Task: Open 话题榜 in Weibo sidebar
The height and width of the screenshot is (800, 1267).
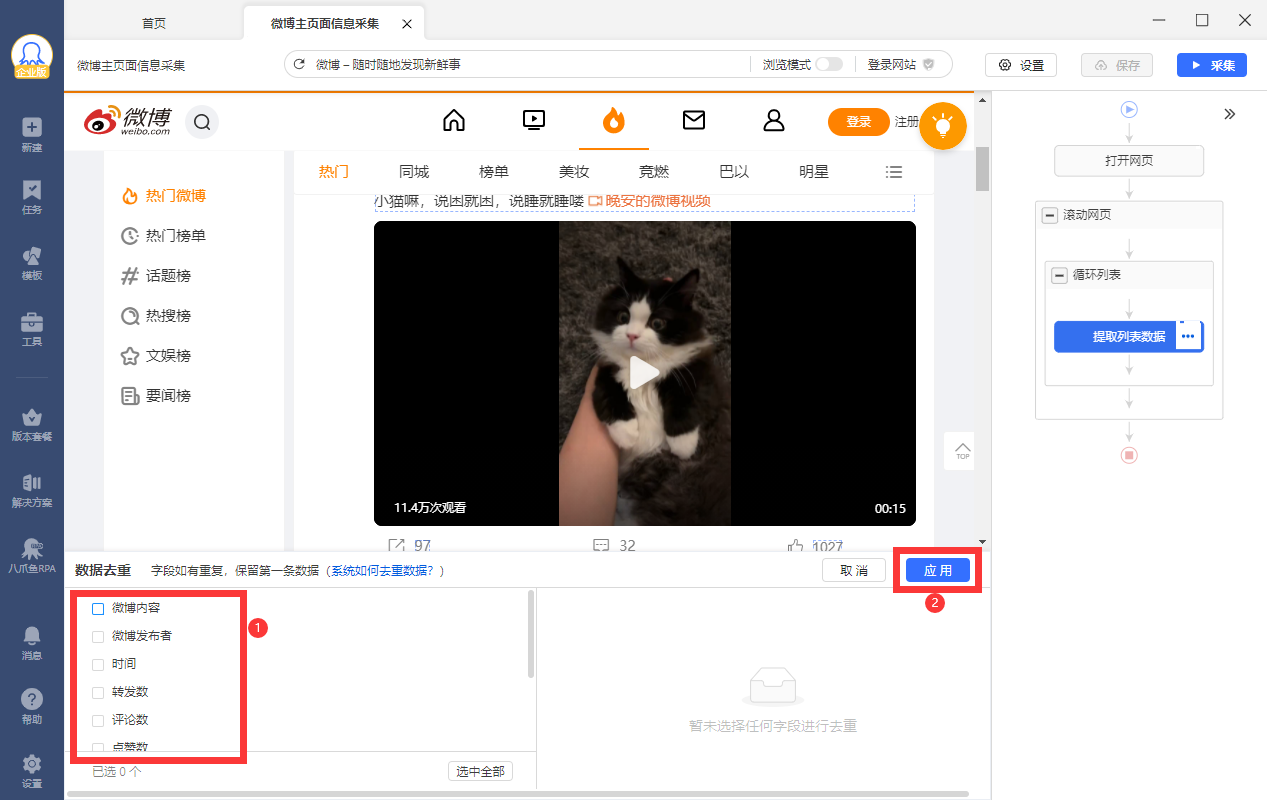Action: 155,276
